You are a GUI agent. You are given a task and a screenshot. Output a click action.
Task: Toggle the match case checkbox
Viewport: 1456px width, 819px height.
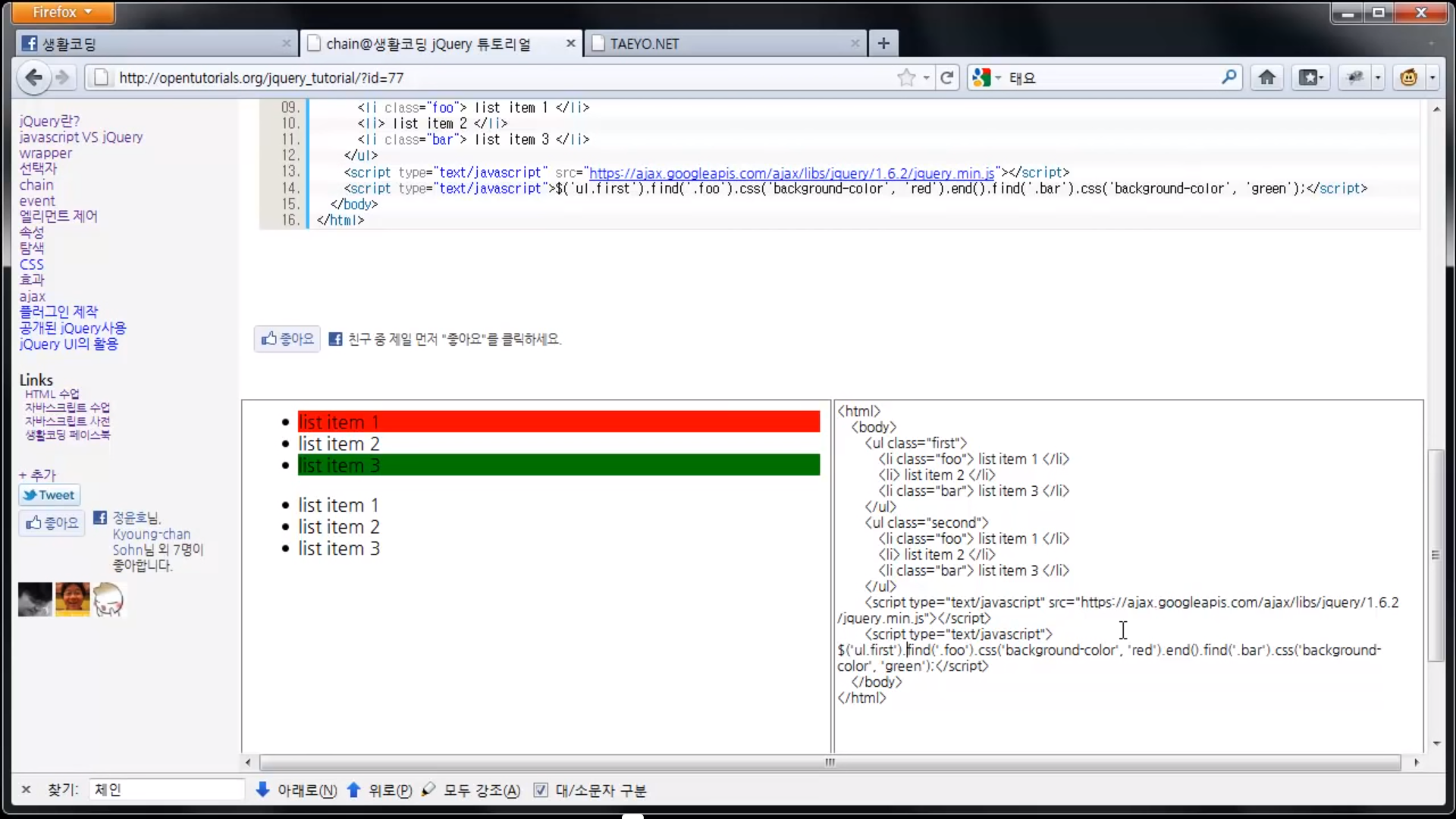click(x=541, y=790)
